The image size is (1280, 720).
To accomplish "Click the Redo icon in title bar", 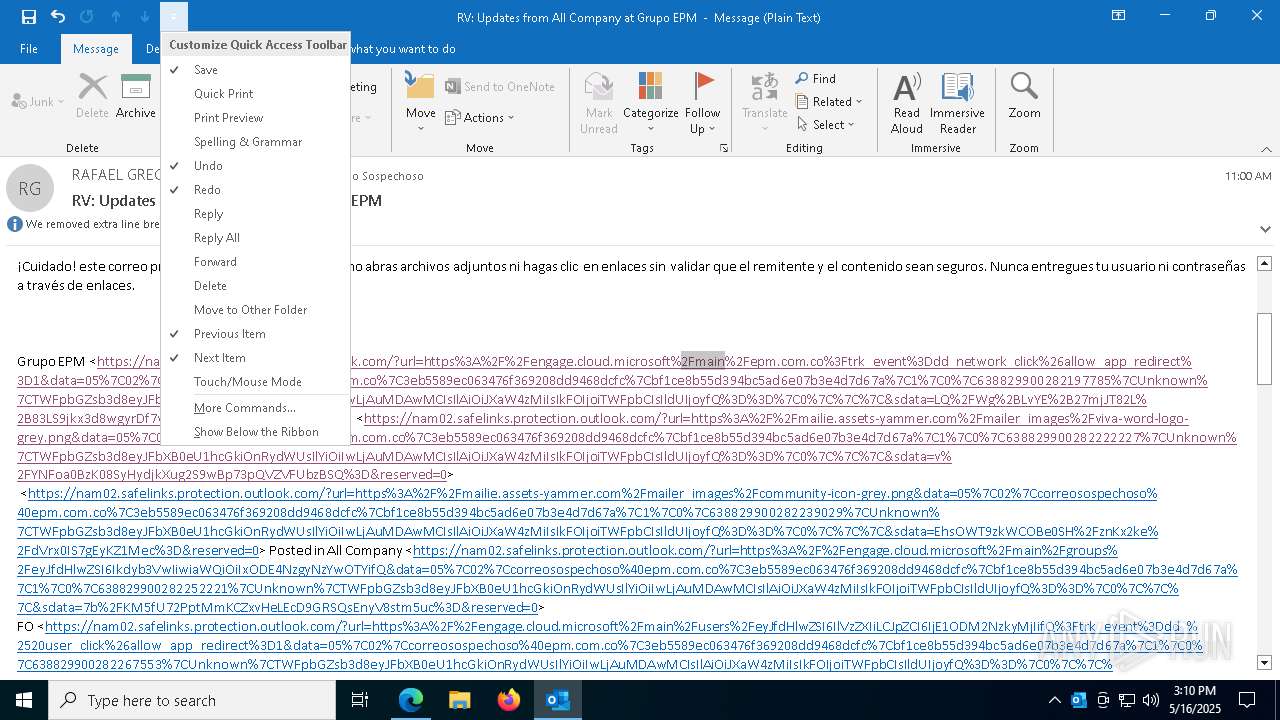I will pyautogui.click(x=87, y=16).
